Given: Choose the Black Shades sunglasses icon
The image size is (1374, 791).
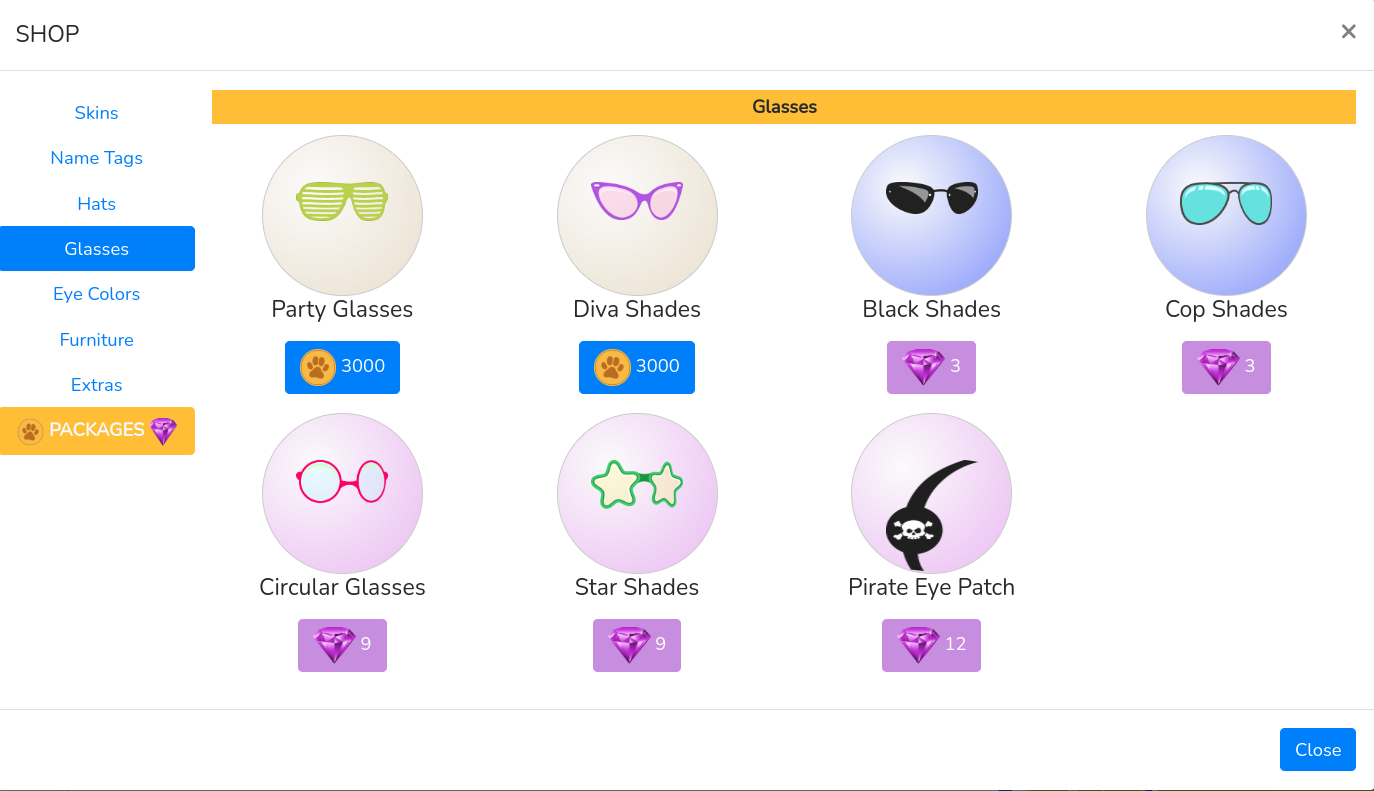Looking at the screenshot, I should tap(931, 216).
